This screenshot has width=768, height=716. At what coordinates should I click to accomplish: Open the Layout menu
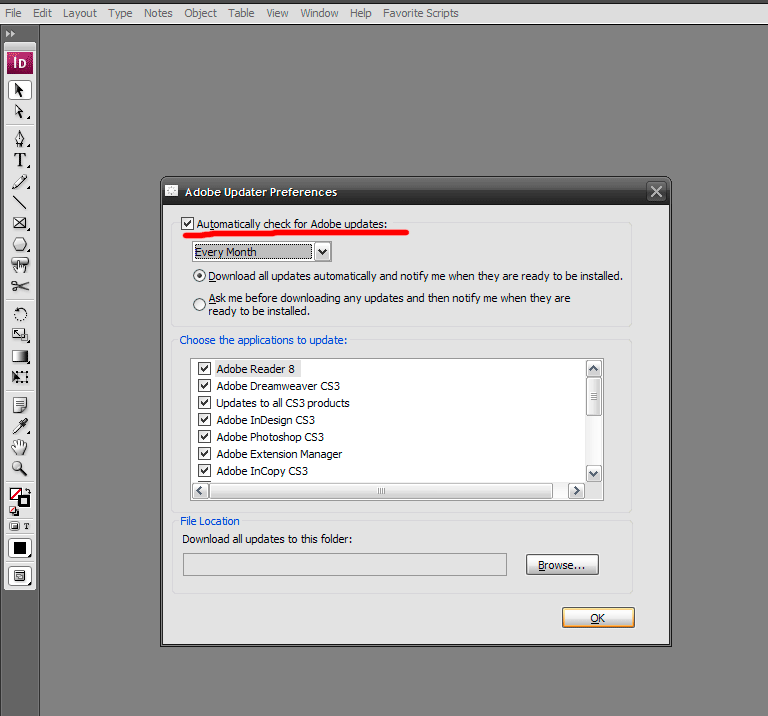80,13
